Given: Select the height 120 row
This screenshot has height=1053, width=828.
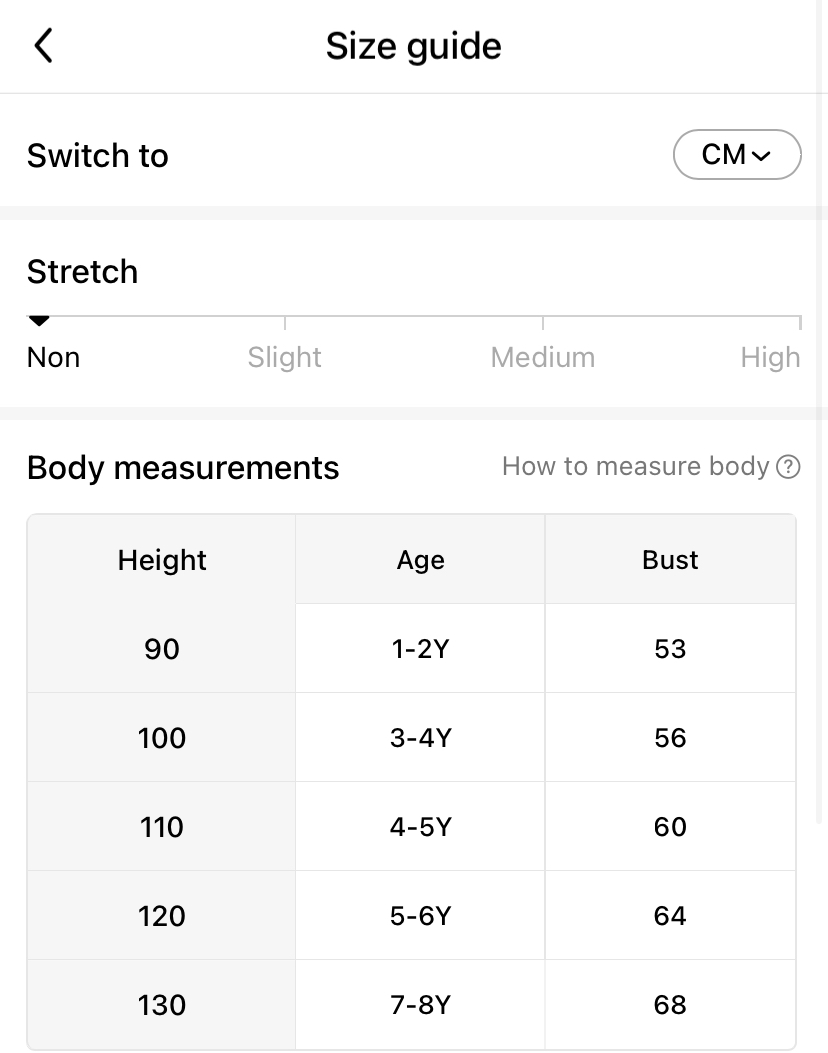Looking at the screenshot, I should (x=162, y=916).
